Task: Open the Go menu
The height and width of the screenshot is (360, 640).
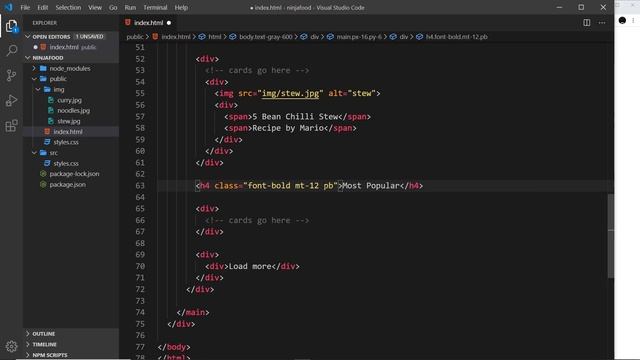Action: point(113,7)
